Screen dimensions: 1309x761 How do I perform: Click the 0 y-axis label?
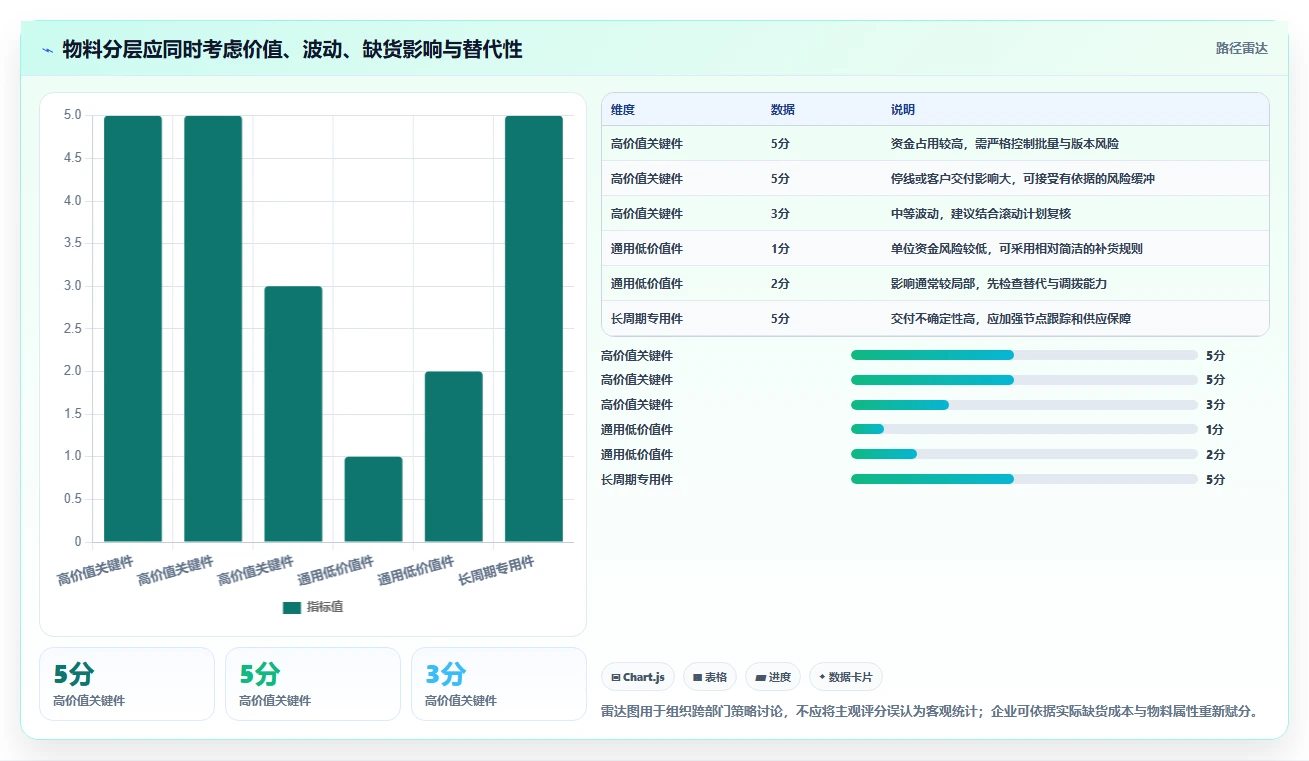coord(78,542)
